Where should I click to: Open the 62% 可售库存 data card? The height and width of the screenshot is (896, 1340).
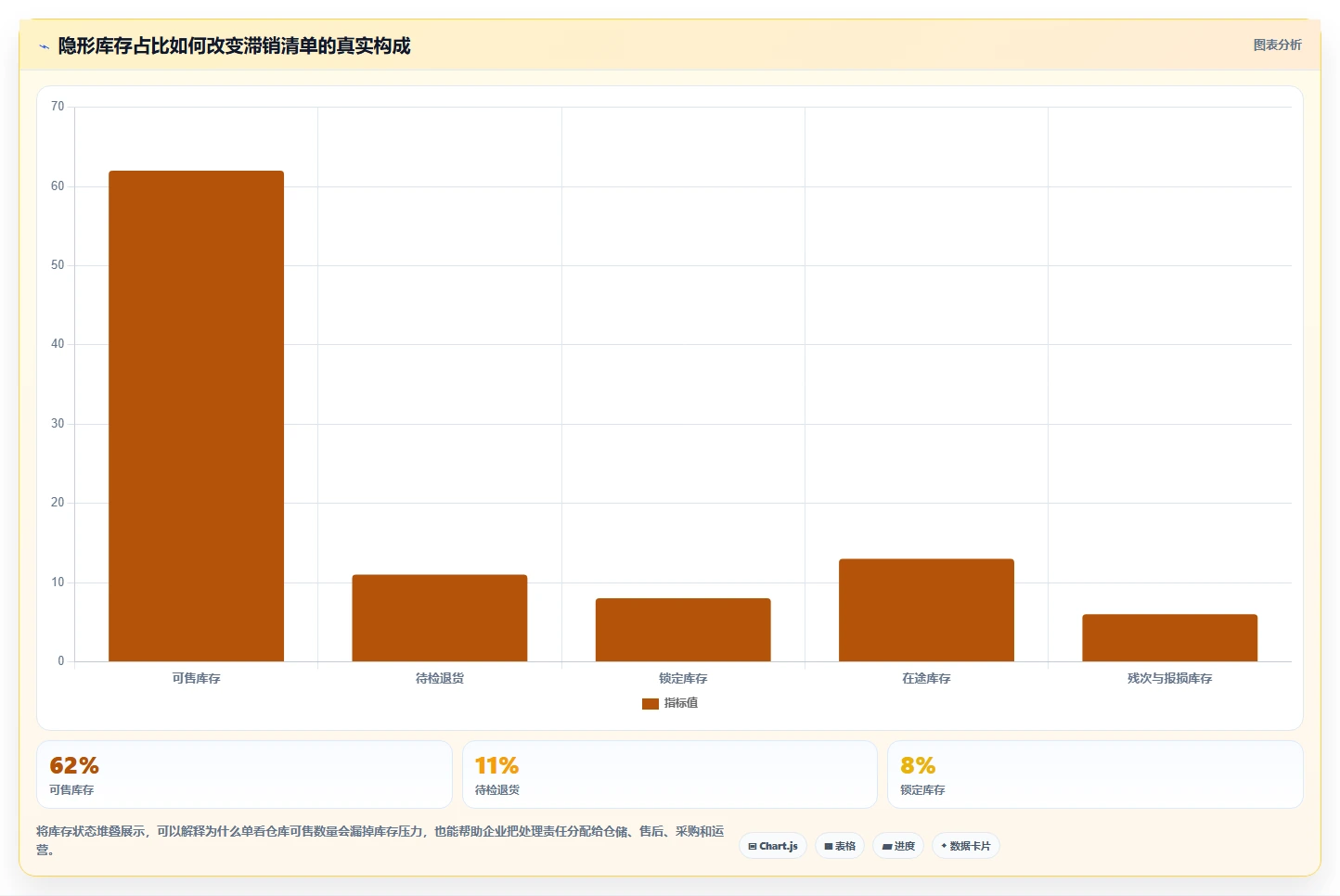pyautogui.click(x=244, y=774)
